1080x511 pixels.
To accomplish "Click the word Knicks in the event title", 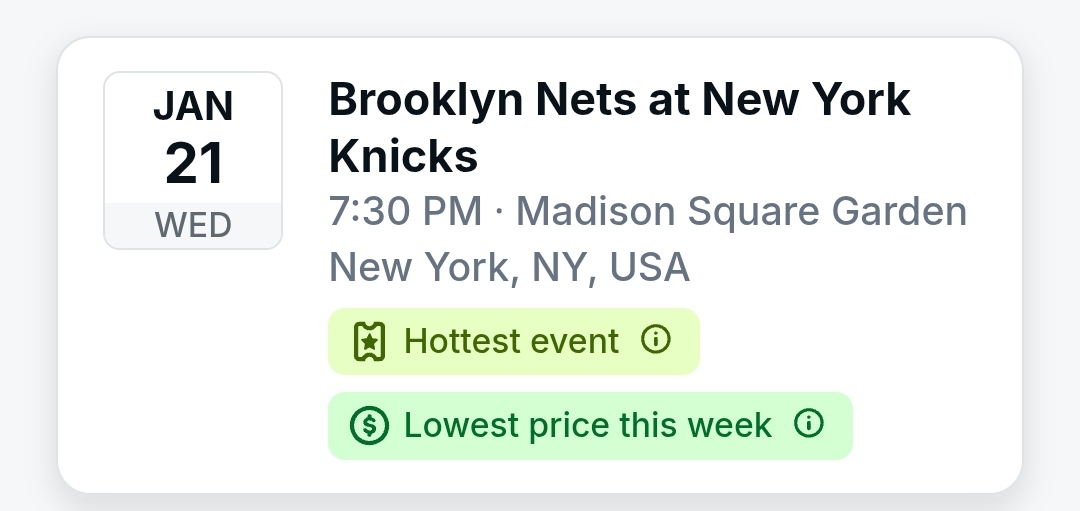I will [x=403, y=156].
